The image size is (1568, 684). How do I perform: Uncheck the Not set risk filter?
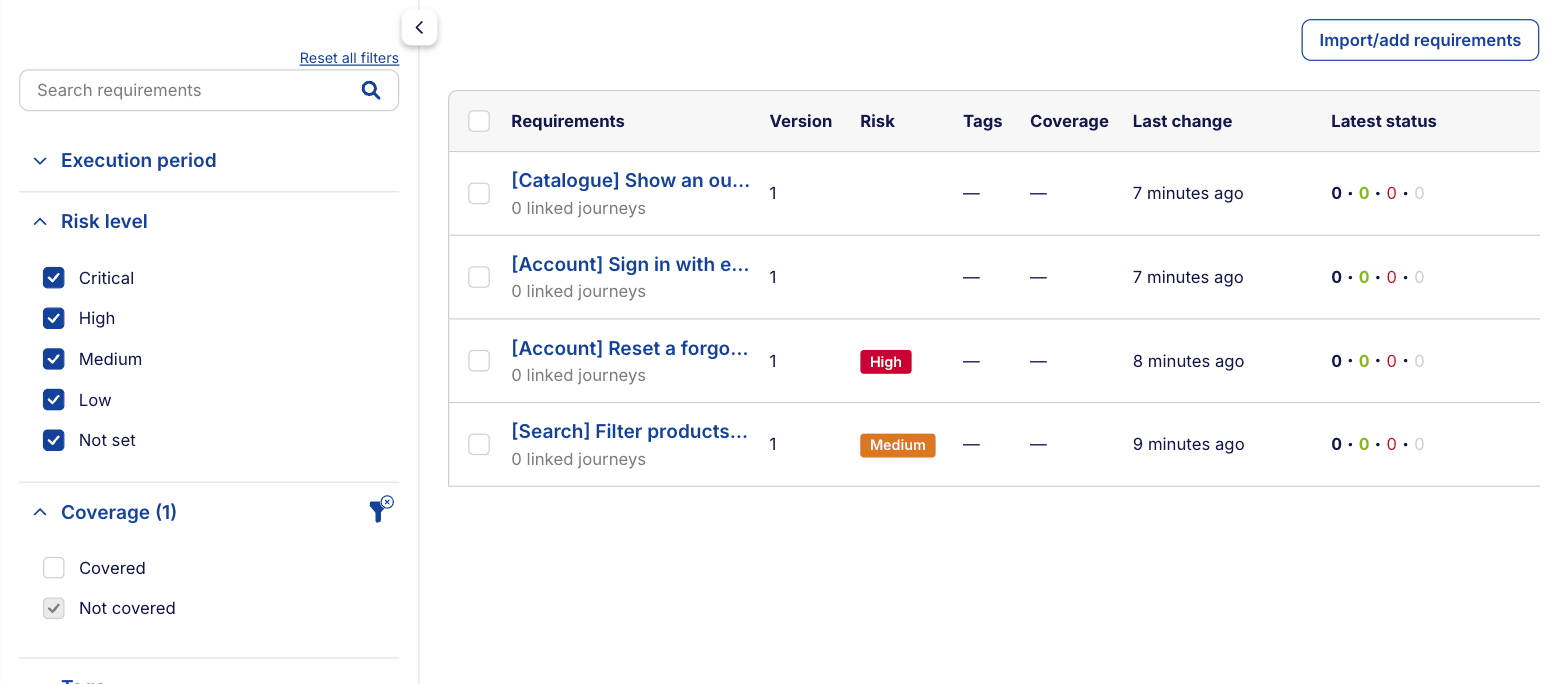[x=54, y=440]
